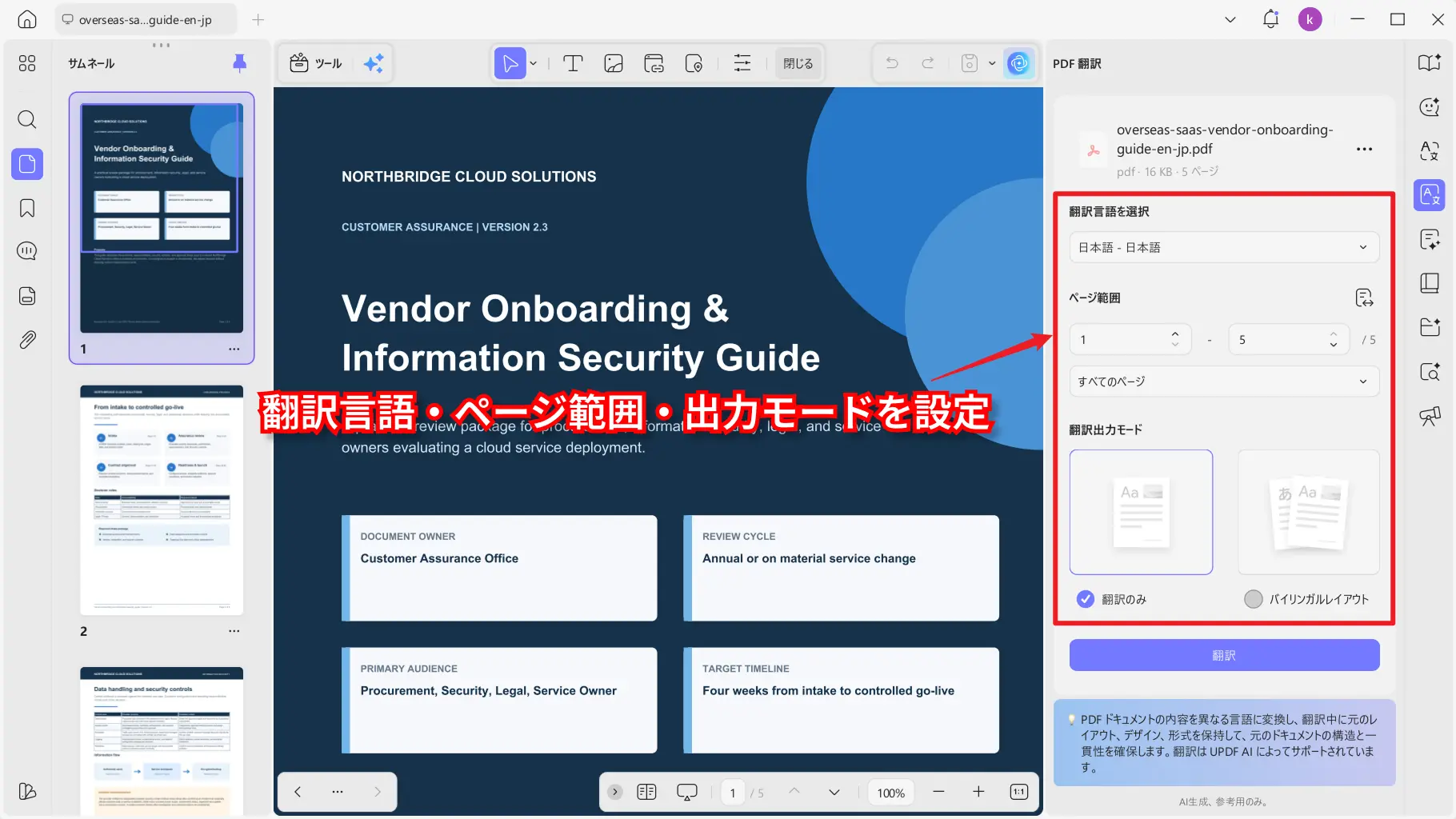This screenshot has width=1456, height=819.
Task: Select the 翻訳のみ output mode
Action: [1112, 599]
